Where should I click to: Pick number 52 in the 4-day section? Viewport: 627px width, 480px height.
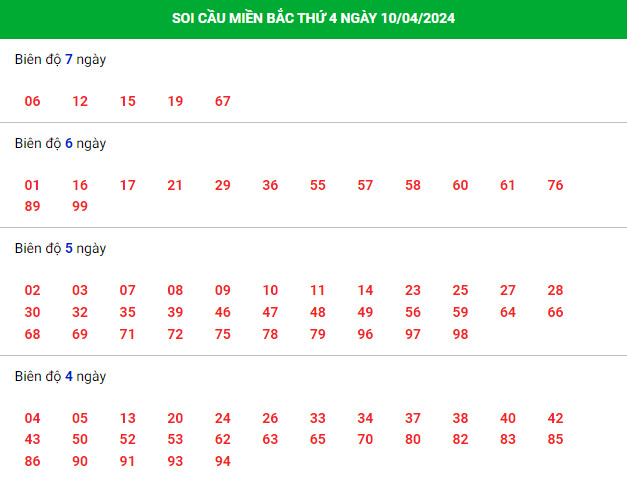[x=128, y=440]
